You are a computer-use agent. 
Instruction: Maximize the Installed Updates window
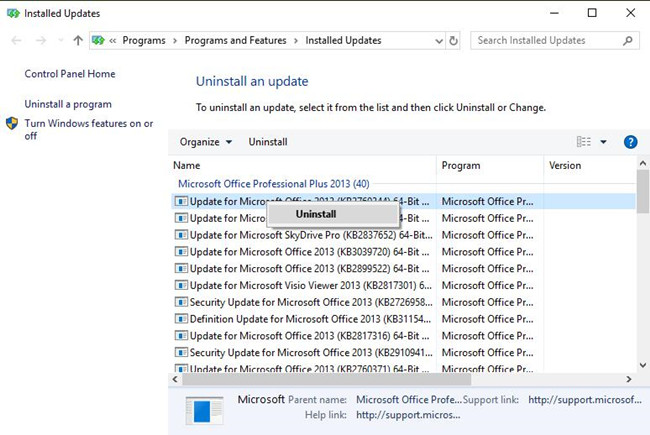592,13
